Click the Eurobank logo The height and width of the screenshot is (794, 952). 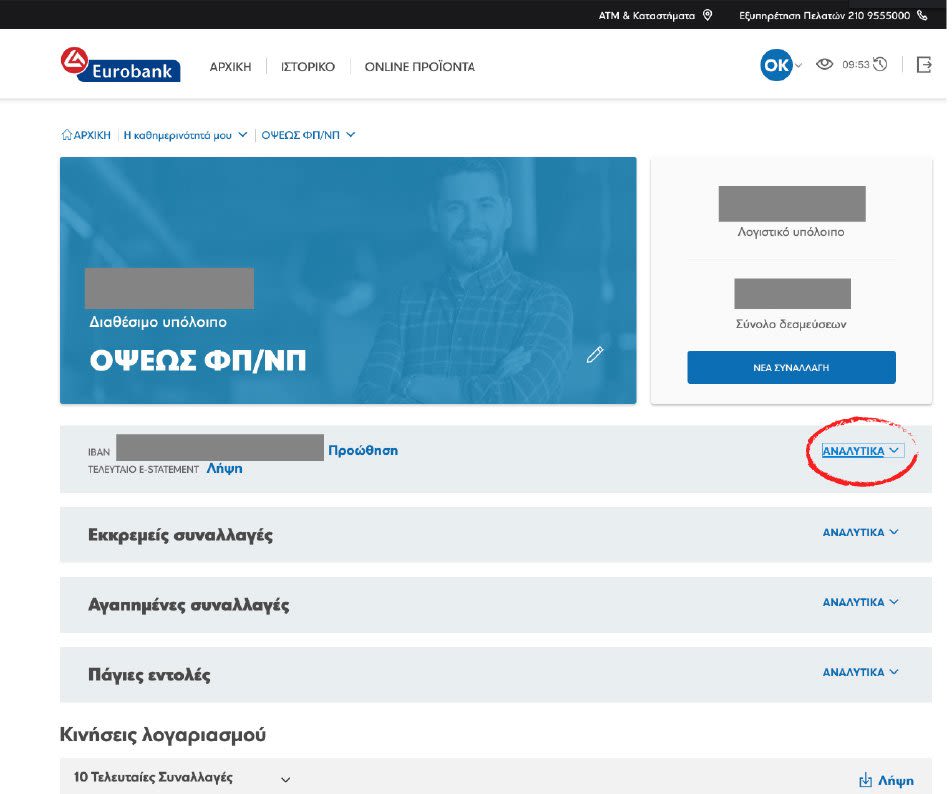119,65
